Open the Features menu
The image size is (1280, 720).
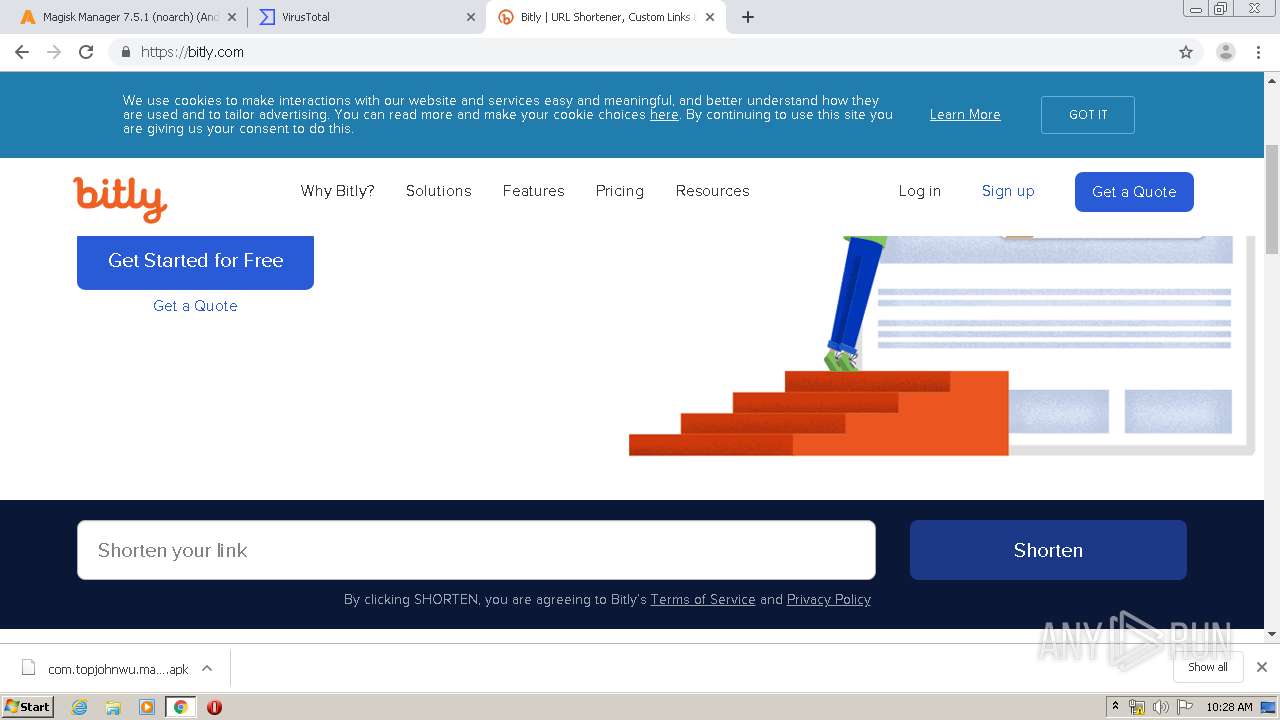[x=533, y=191]
